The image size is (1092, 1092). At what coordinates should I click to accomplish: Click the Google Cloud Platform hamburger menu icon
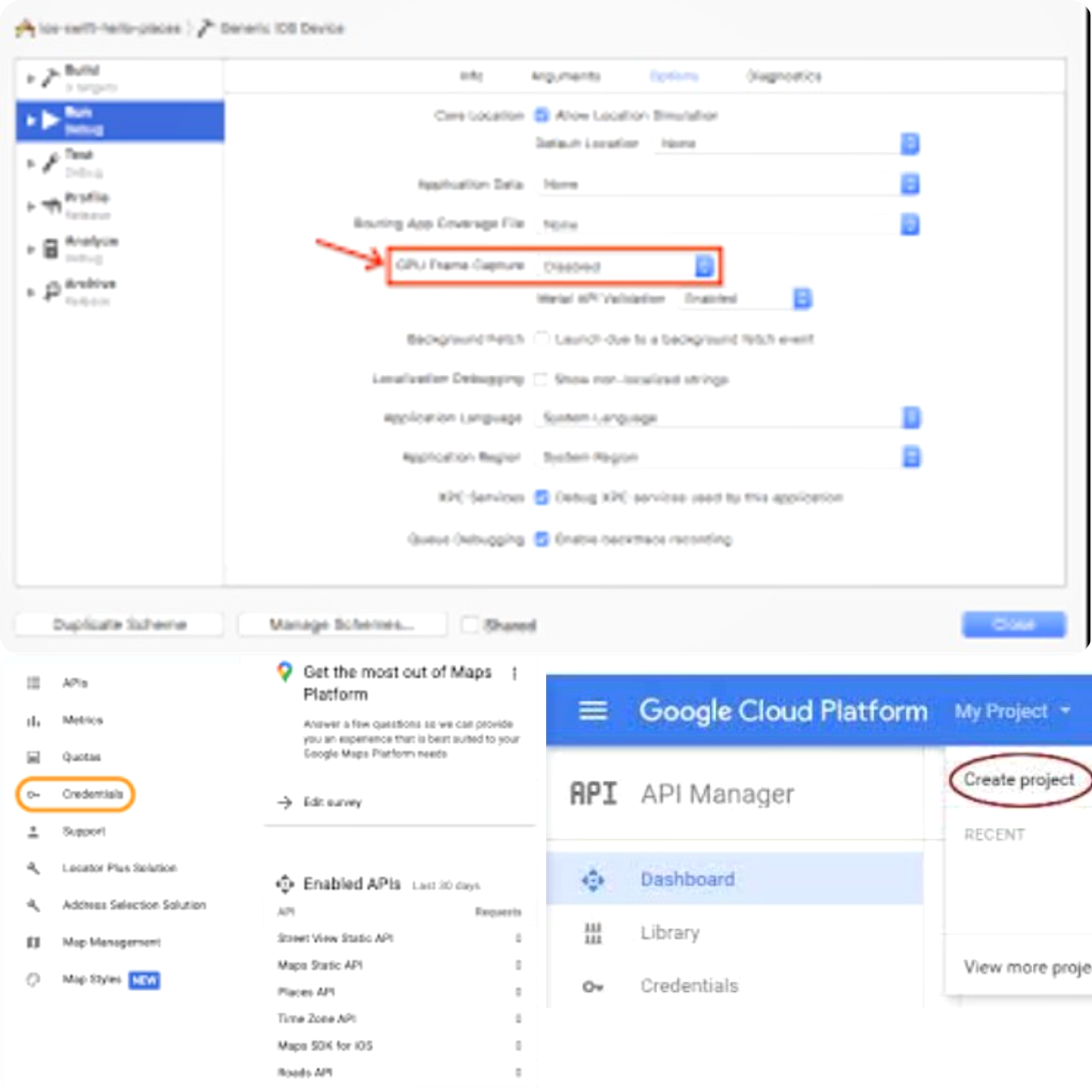click(592, 710)
